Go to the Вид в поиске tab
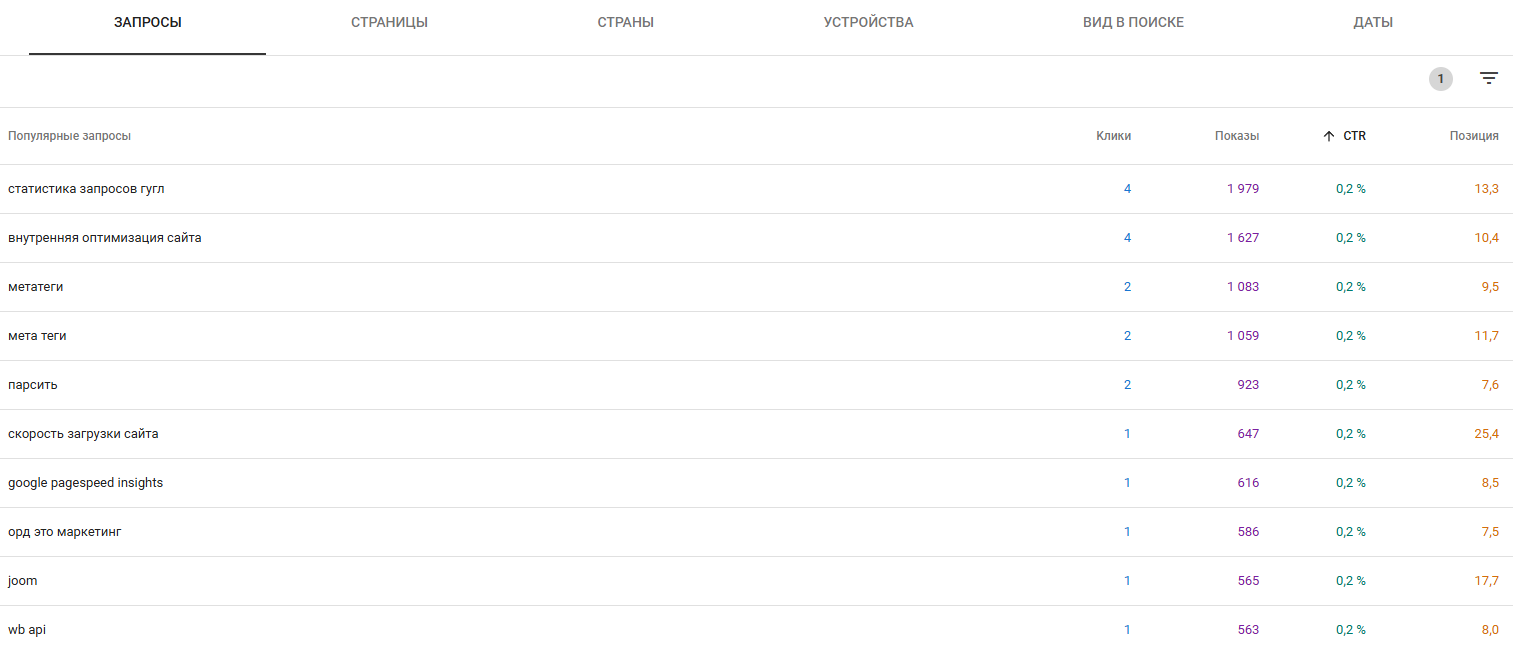The image size is (1513, 649). pyautogui.click(x=1133, y=22)
